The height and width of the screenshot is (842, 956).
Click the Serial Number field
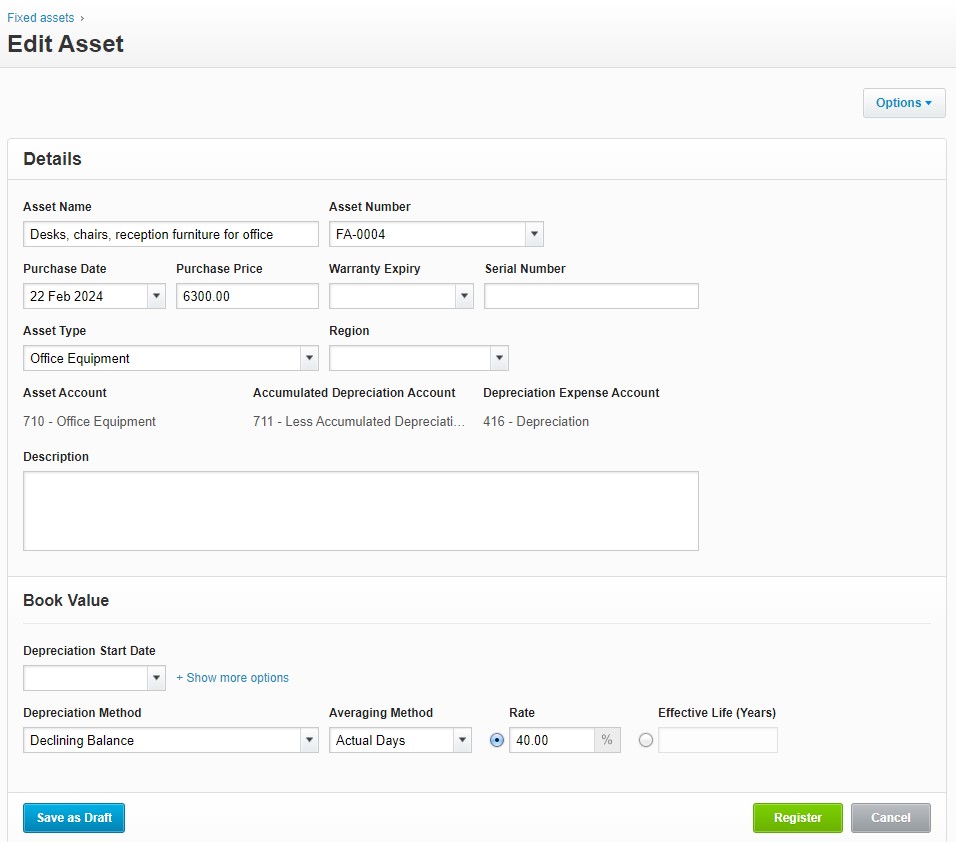pyautogui.click(x=590, y=295)
